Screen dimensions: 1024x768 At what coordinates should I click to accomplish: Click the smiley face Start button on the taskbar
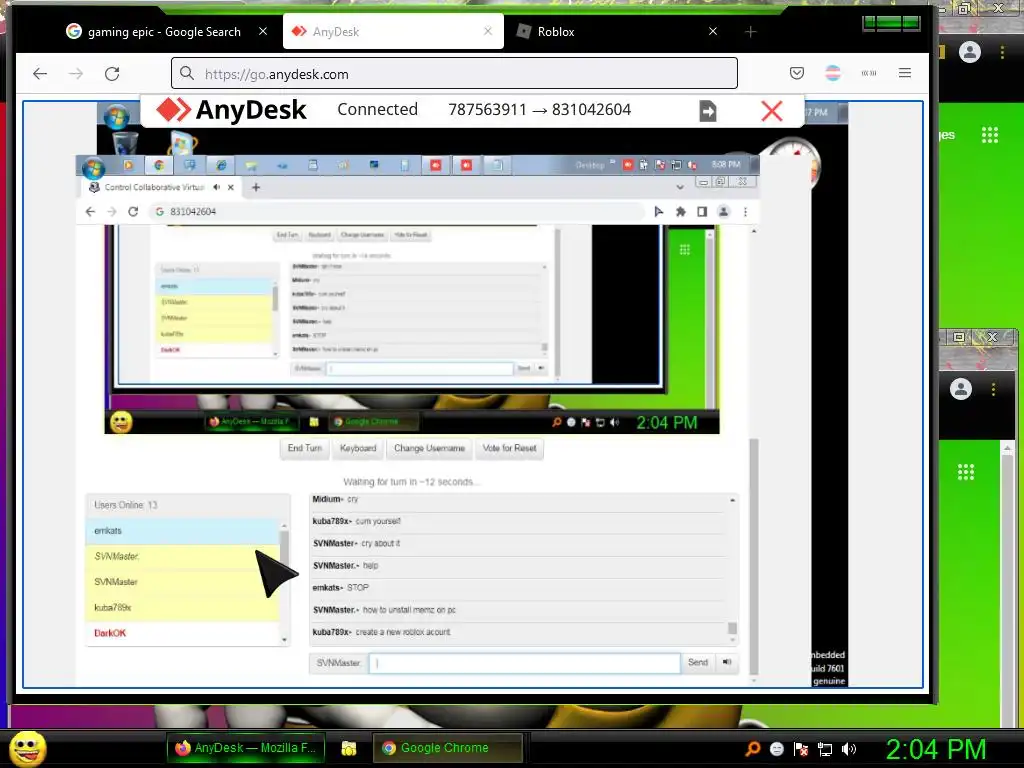27,748
